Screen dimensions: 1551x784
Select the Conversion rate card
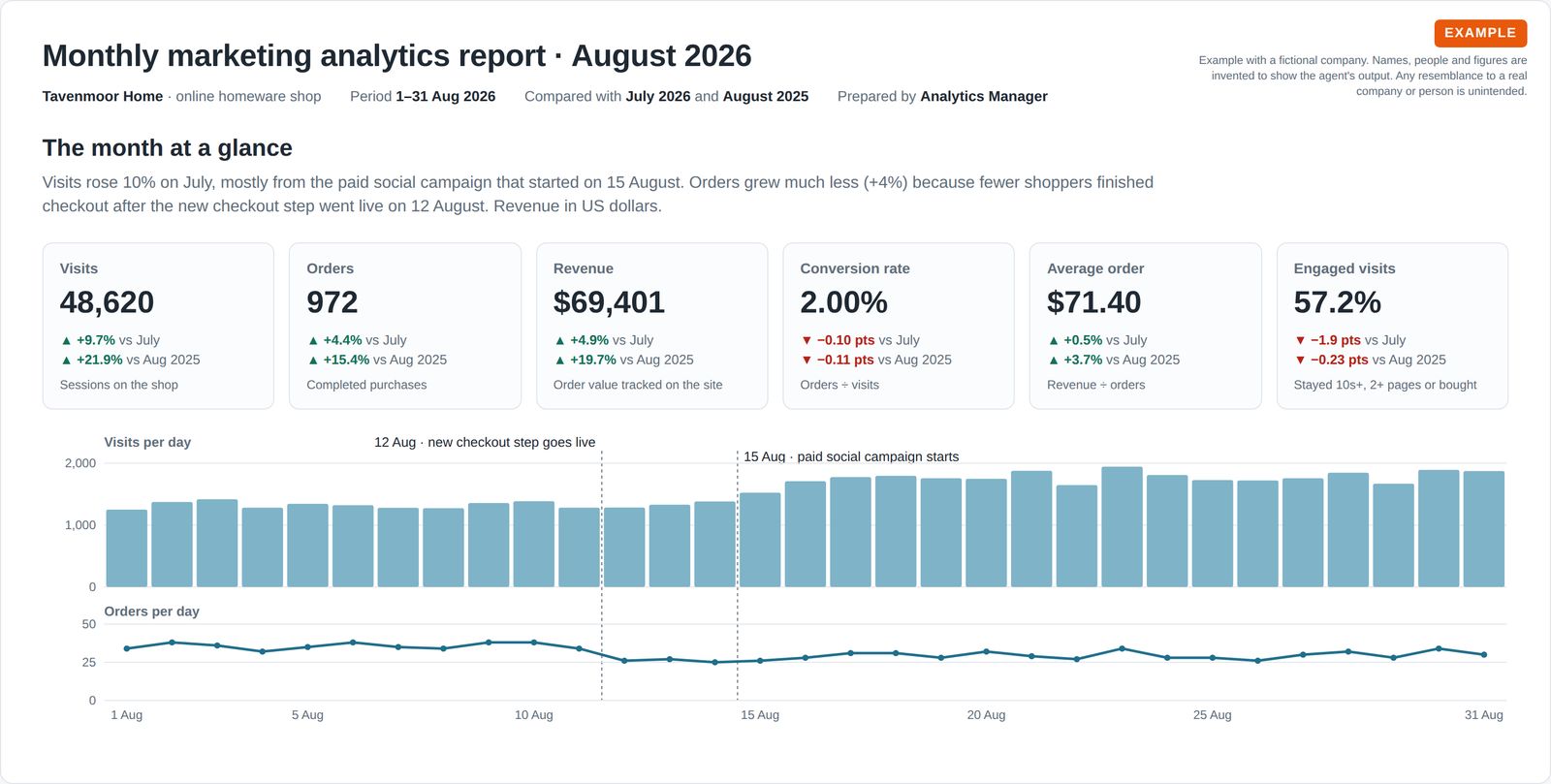(x=899, y=326)
